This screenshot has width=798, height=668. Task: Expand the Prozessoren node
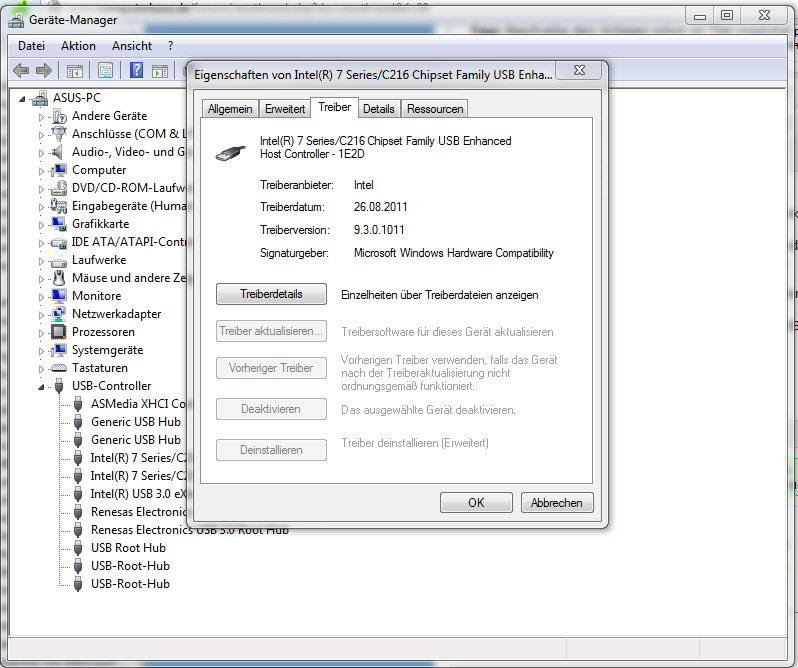coord(41,333)
